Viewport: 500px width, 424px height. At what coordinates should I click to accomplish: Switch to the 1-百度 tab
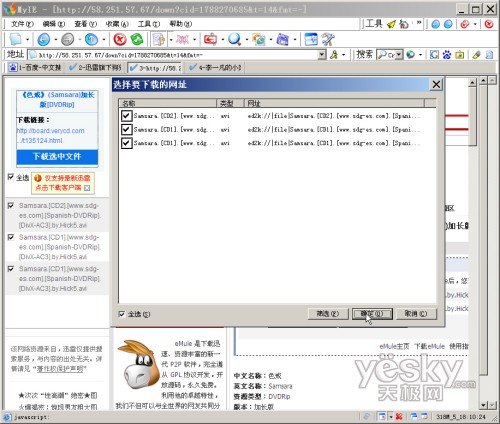pos(36,68)
